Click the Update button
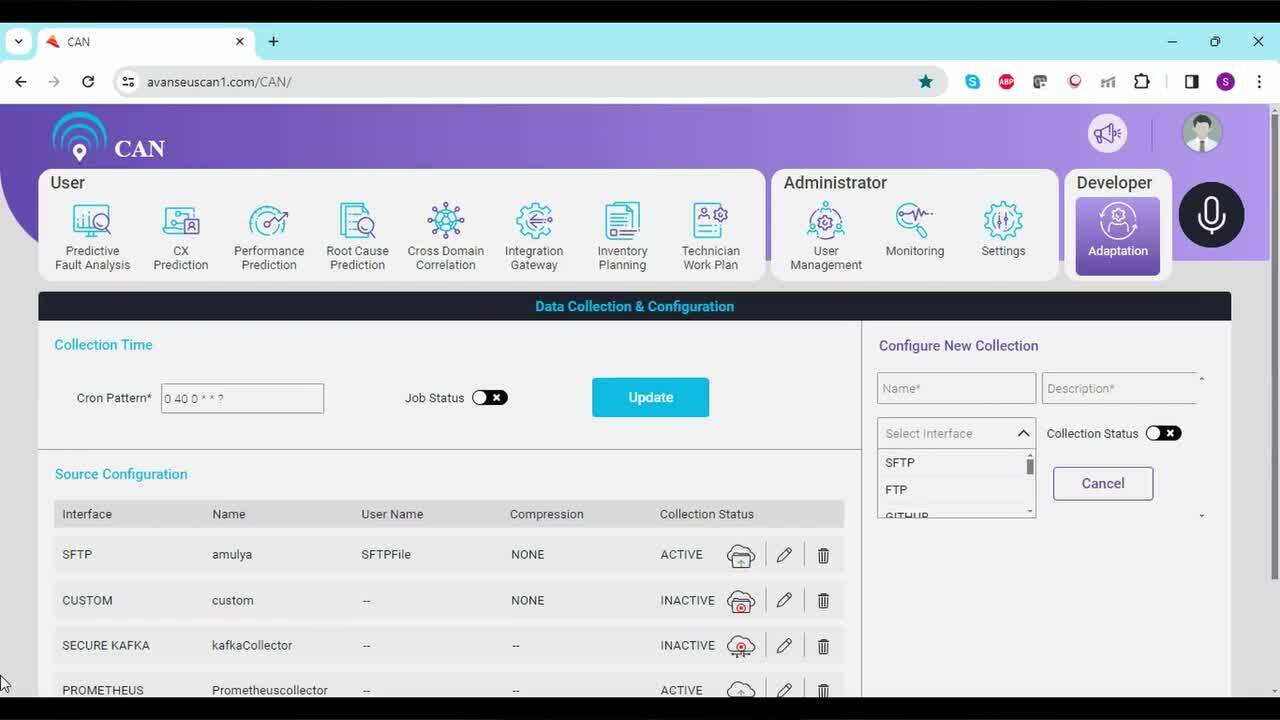 coord(650,397)
